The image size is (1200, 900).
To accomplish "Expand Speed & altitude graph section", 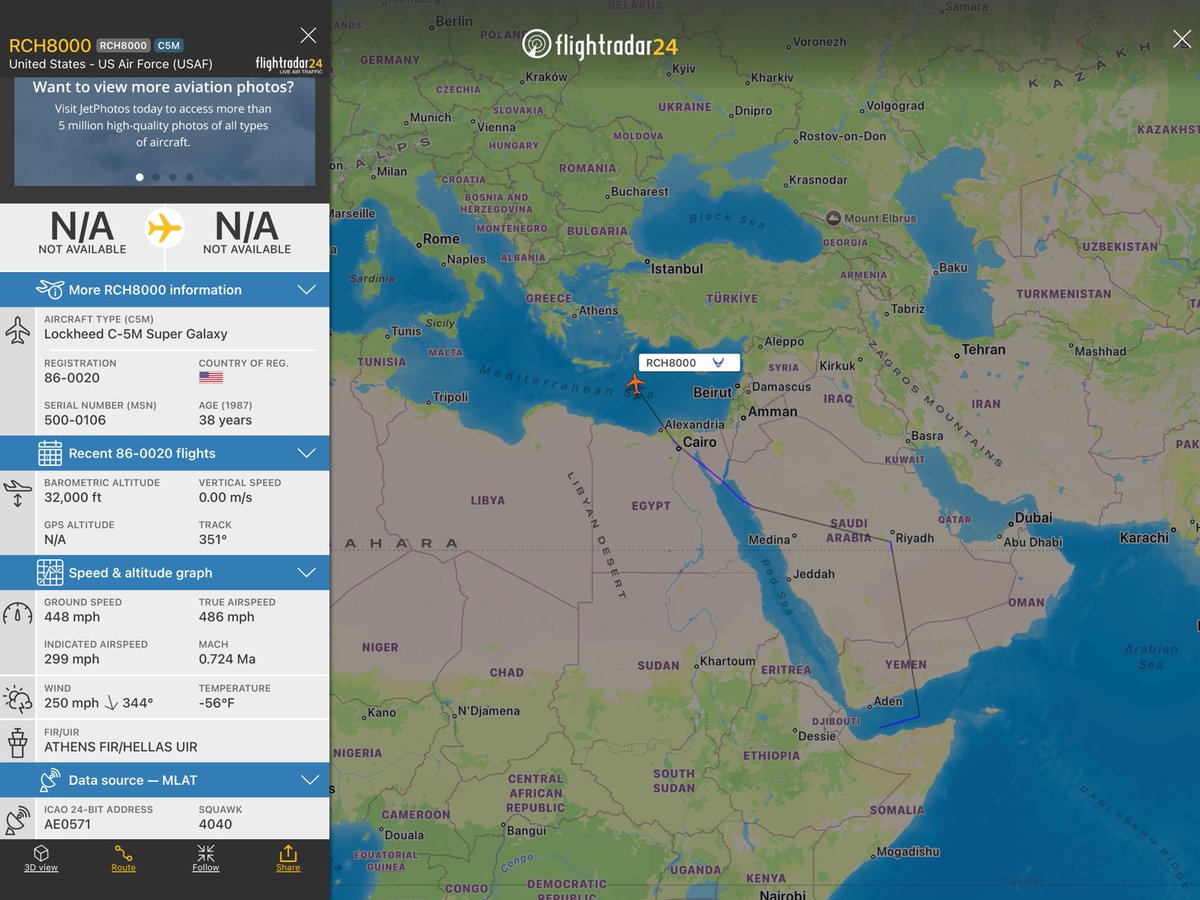I will [165, 573].
